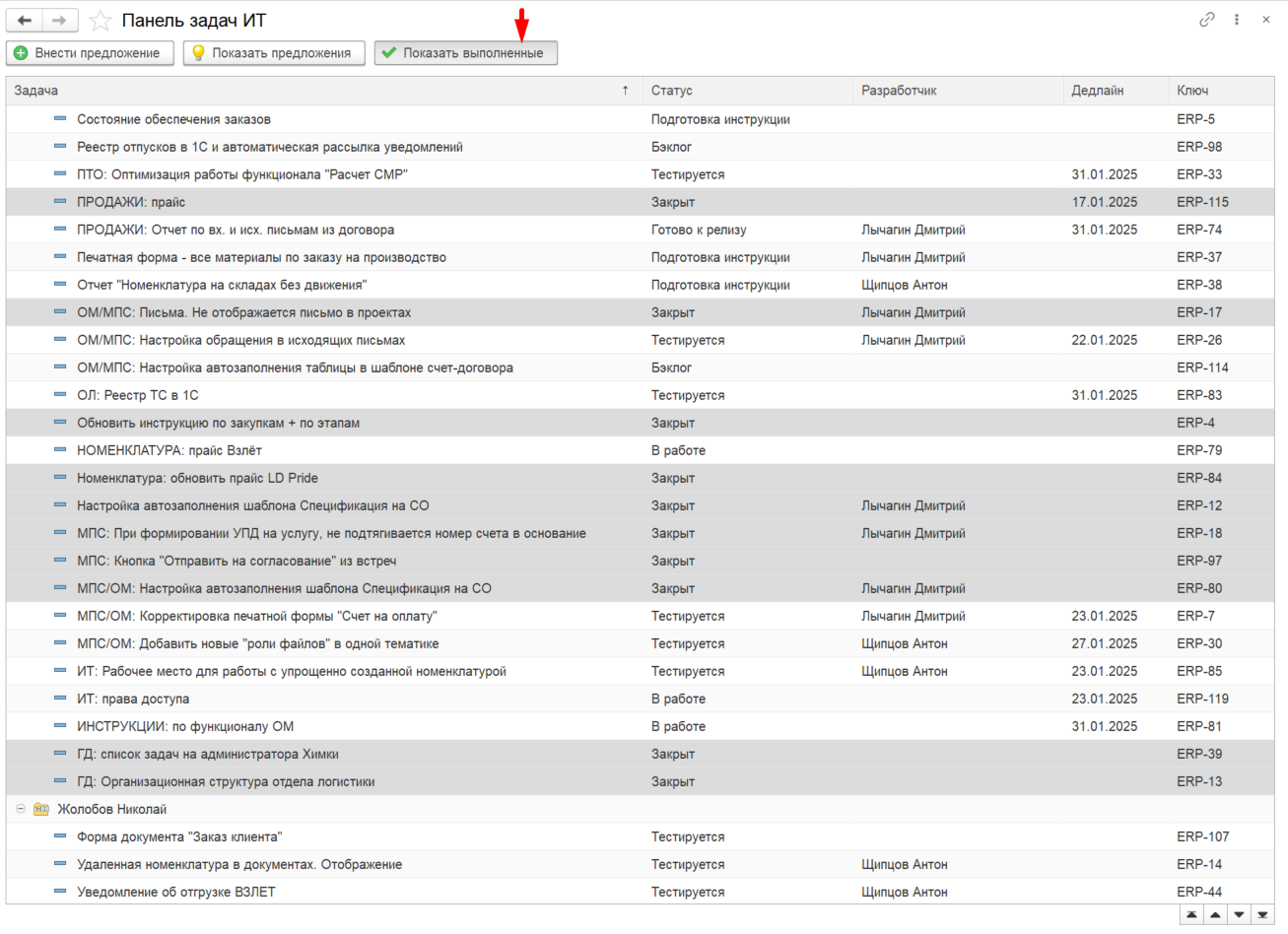The height and width of the screenshot is (934, 1288).
Task: Click the task icon beside ОМ/МПС: Письма
Action: click(x=60, y=311)
